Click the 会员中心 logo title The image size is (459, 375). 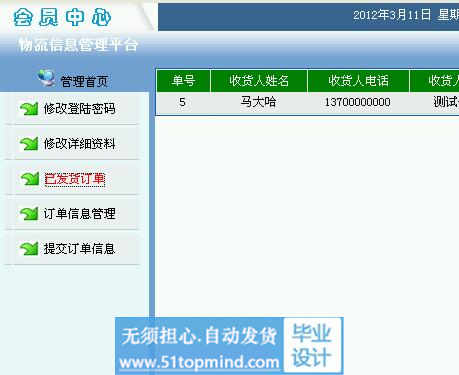point(62,17)
